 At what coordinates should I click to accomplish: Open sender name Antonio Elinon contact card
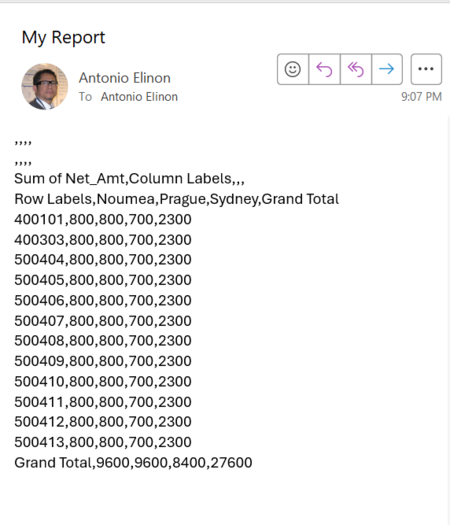click(125, 78)
